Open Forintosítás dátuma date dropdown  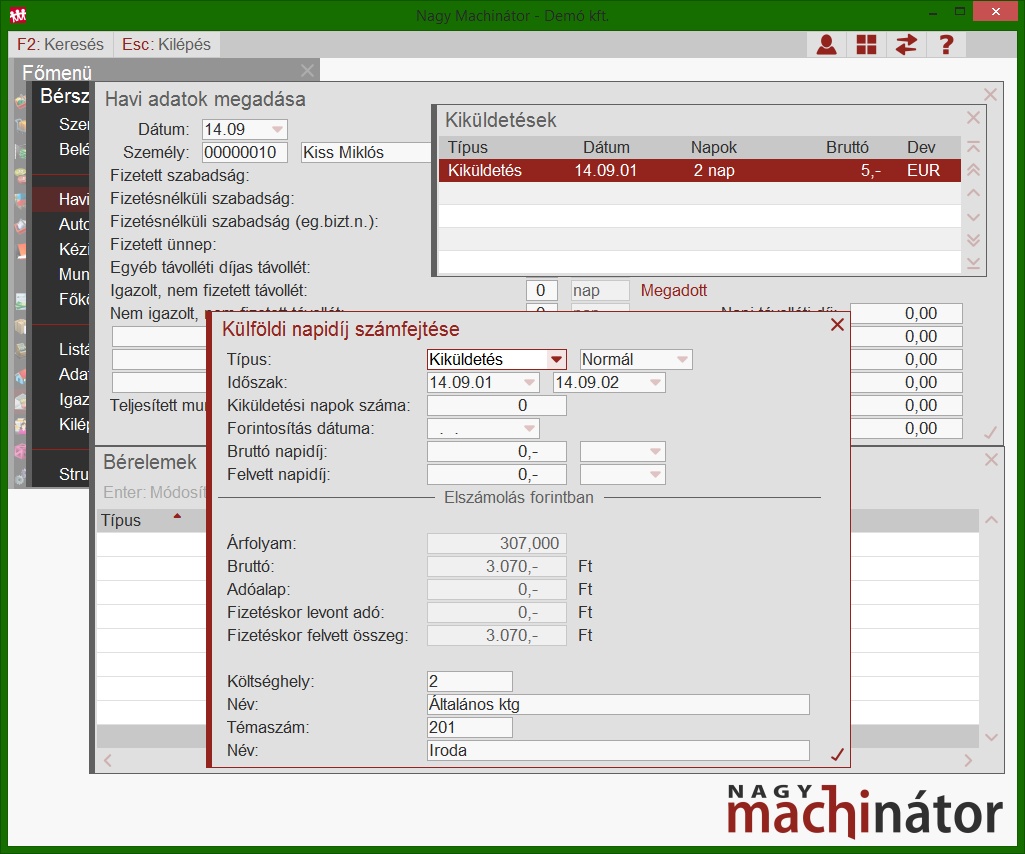(x=529, y=428)
